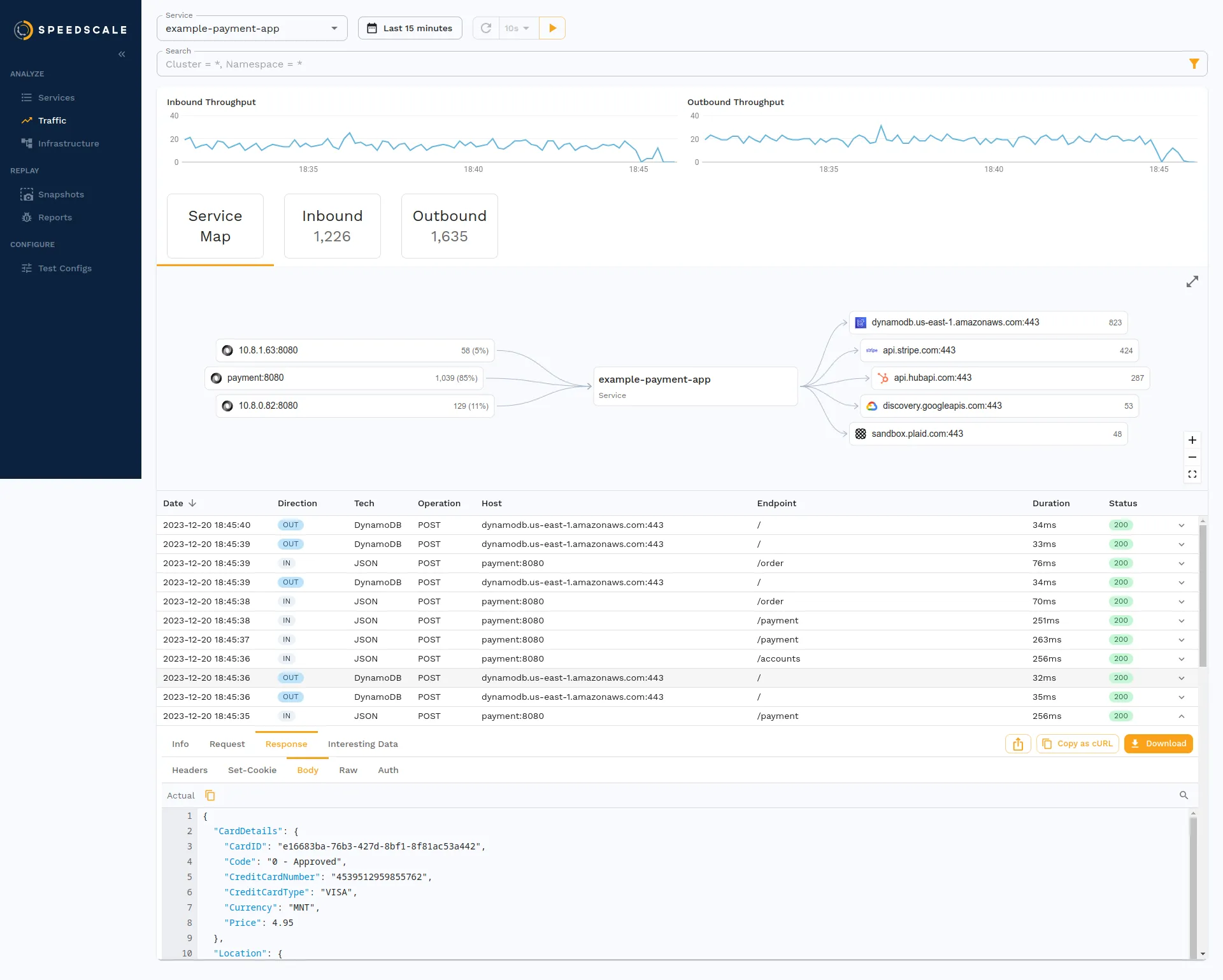Open Test Configs from the sidebar
1223x980 pixels.
pyautogui.click(x=64, y=268)
